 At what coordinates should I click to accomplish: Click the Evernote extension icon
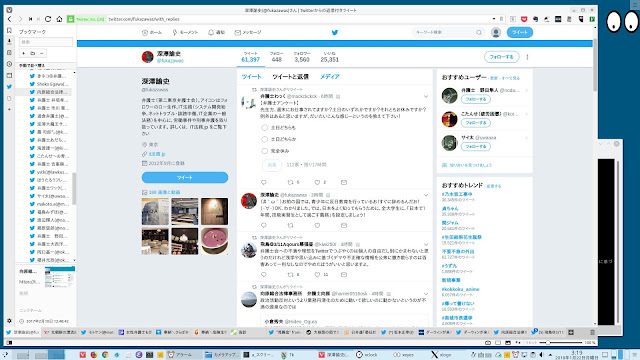[x=535, y=19]
